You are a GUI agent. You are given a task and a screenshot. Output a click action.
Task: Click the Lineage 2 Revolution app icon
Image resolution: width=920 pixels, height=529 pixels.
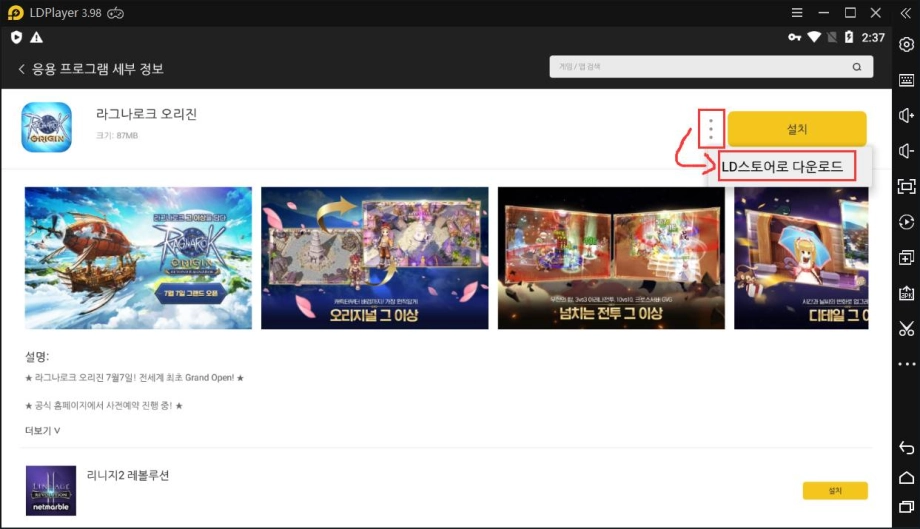pos(51,491)
